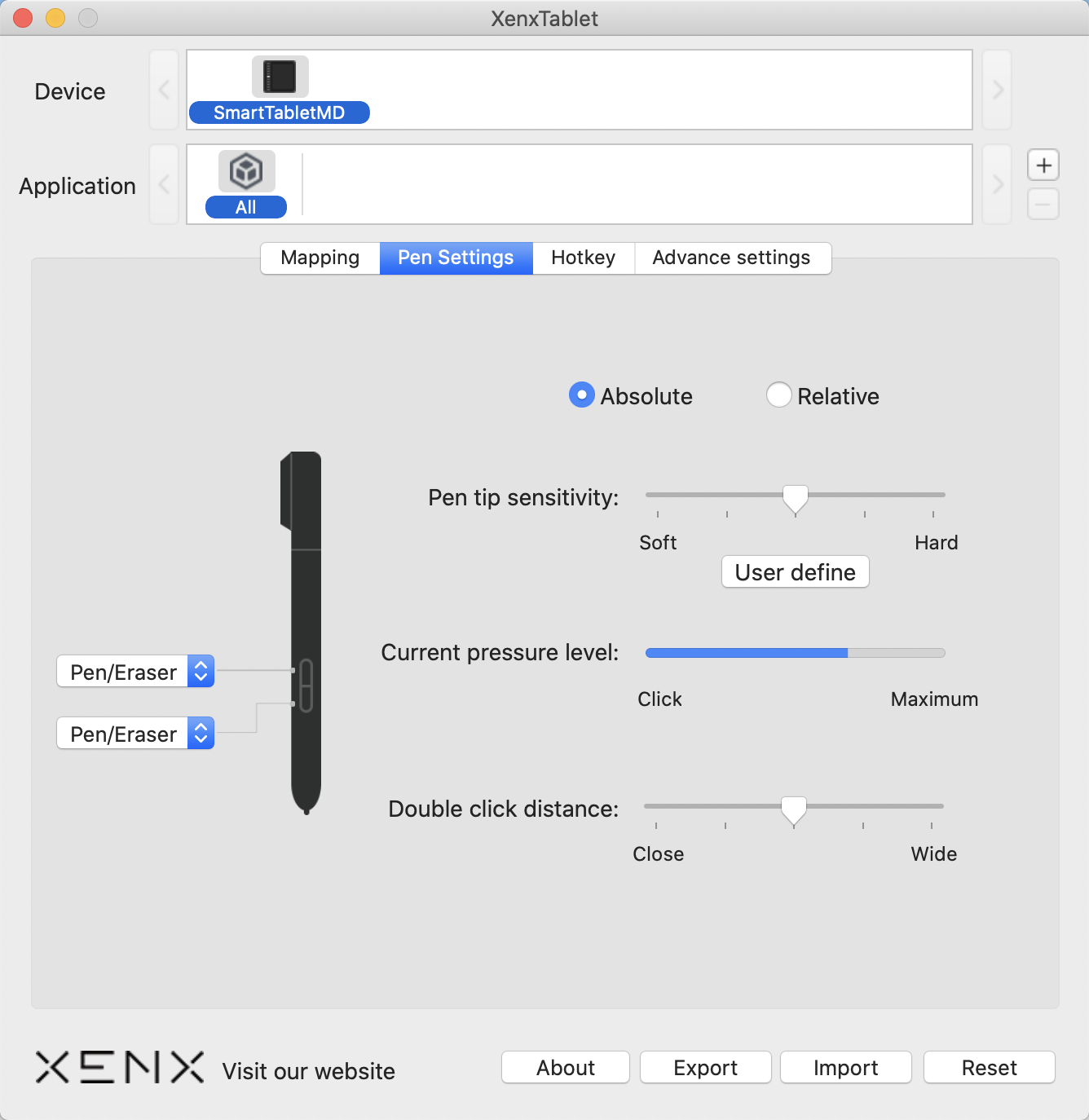Screen dimensions: 1089x1120
Task: Open the lower Pen/Eraser button dropdown
Action: tap(135, 734)
